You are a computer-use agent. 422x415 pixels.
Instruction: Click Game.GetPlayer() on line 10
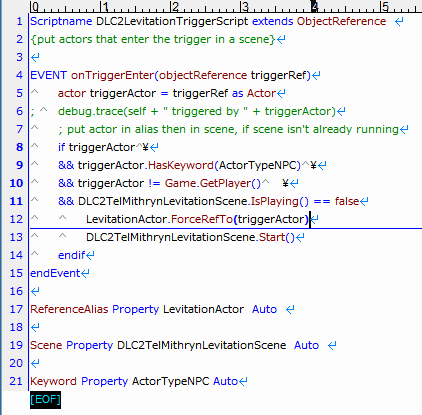click(213, 183)
